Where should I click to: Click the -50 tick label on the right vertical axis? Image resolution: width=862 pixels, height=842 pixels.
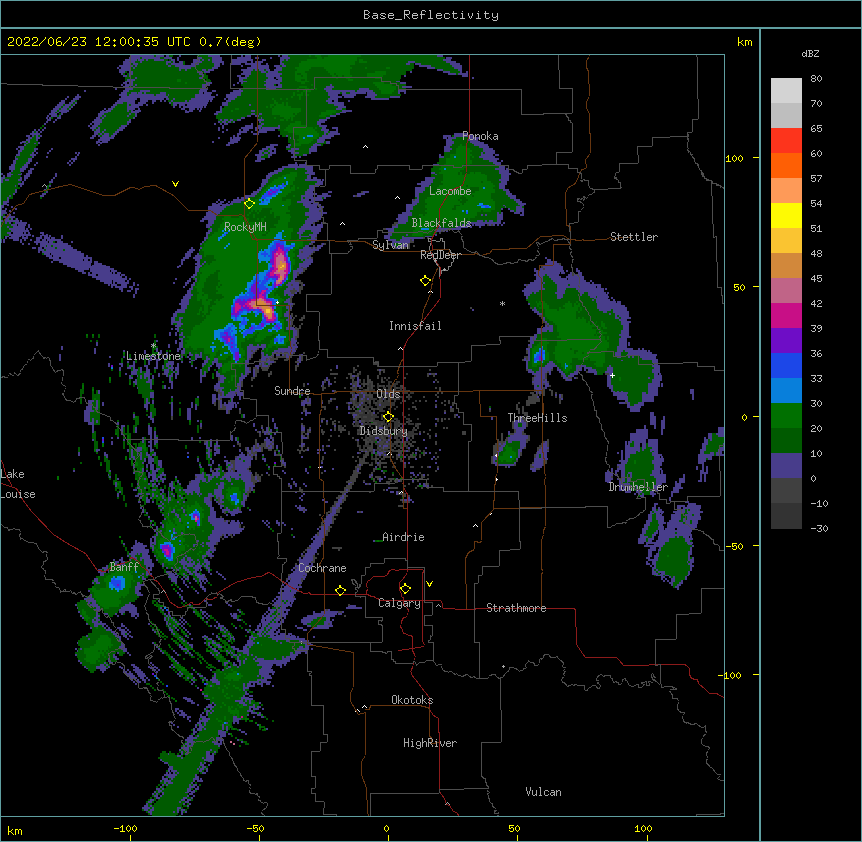tap(734, 546)
